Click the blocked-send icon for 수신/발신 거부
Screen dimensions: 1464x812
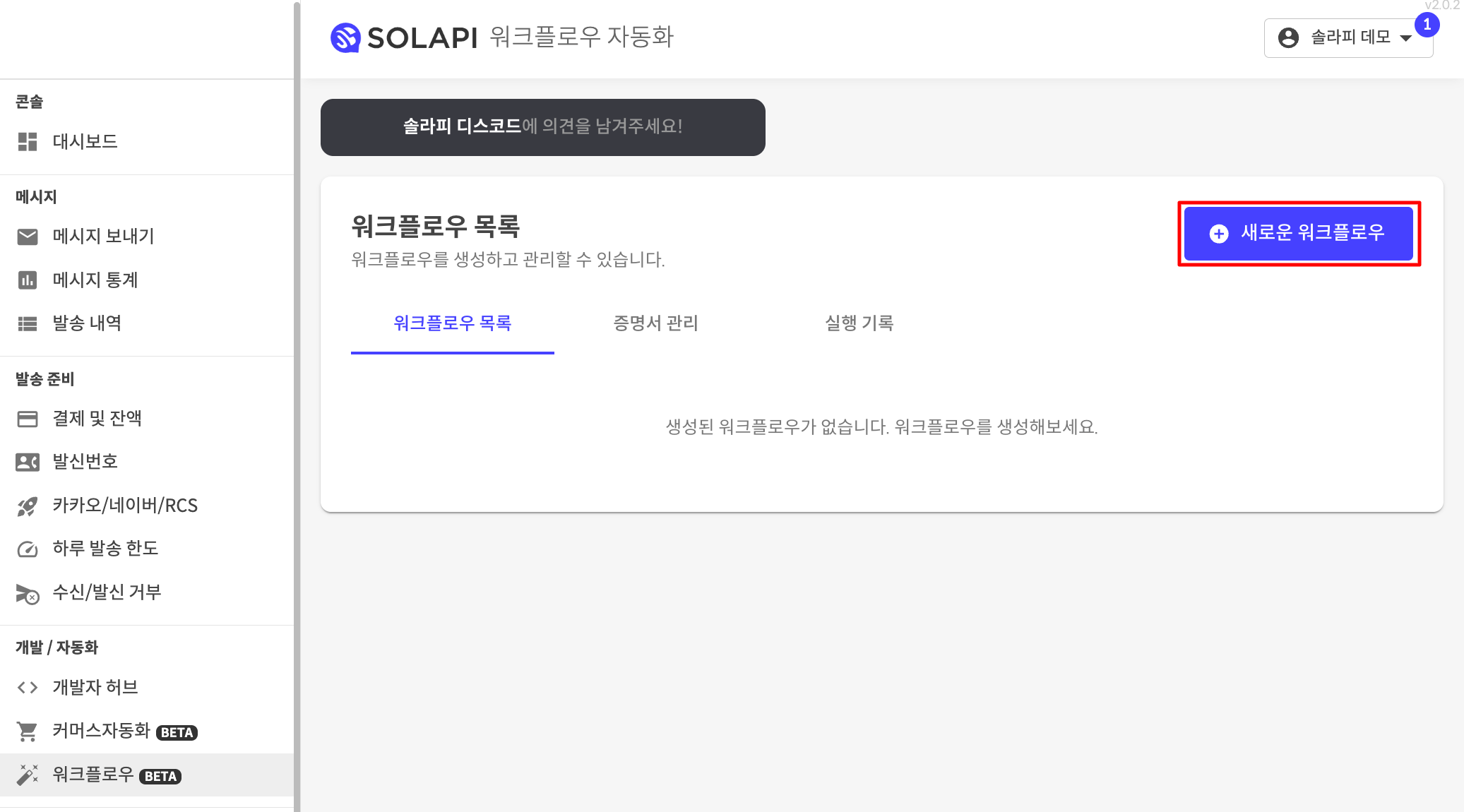28,593
